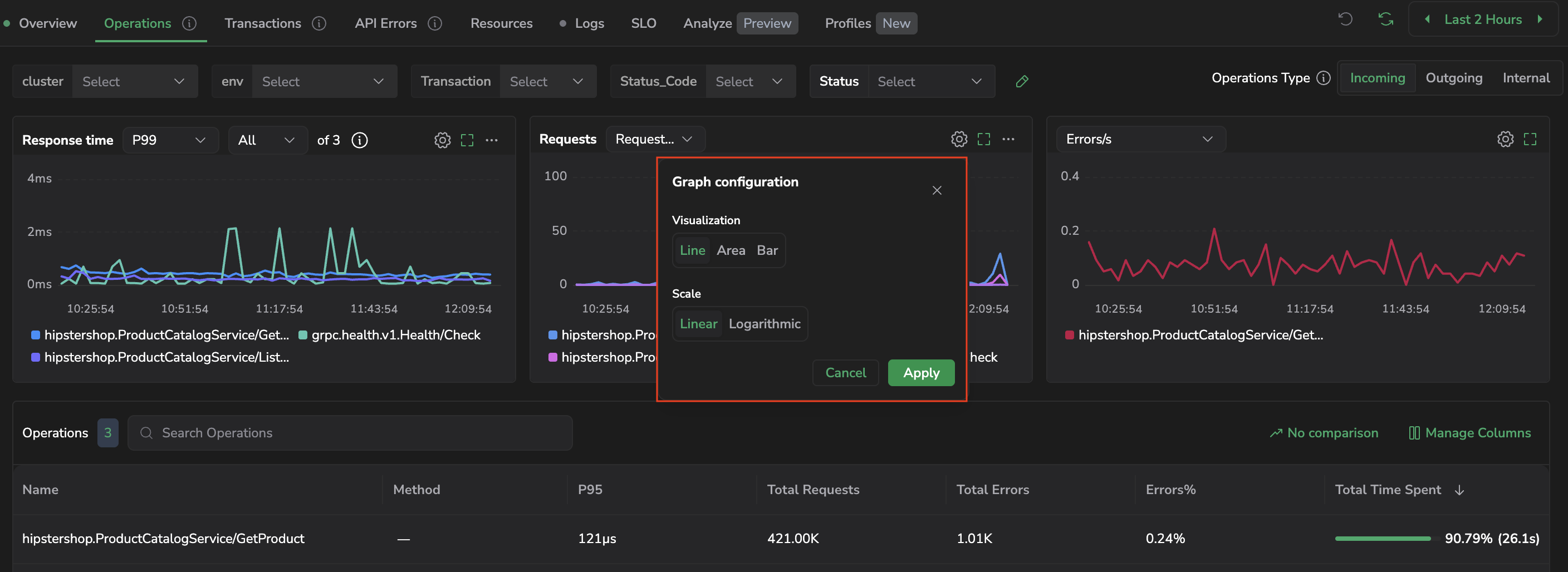Click the Search Operations input field
Image resolution: width=1568 pixels, height=572 pixels.
(x=350, y=433)
